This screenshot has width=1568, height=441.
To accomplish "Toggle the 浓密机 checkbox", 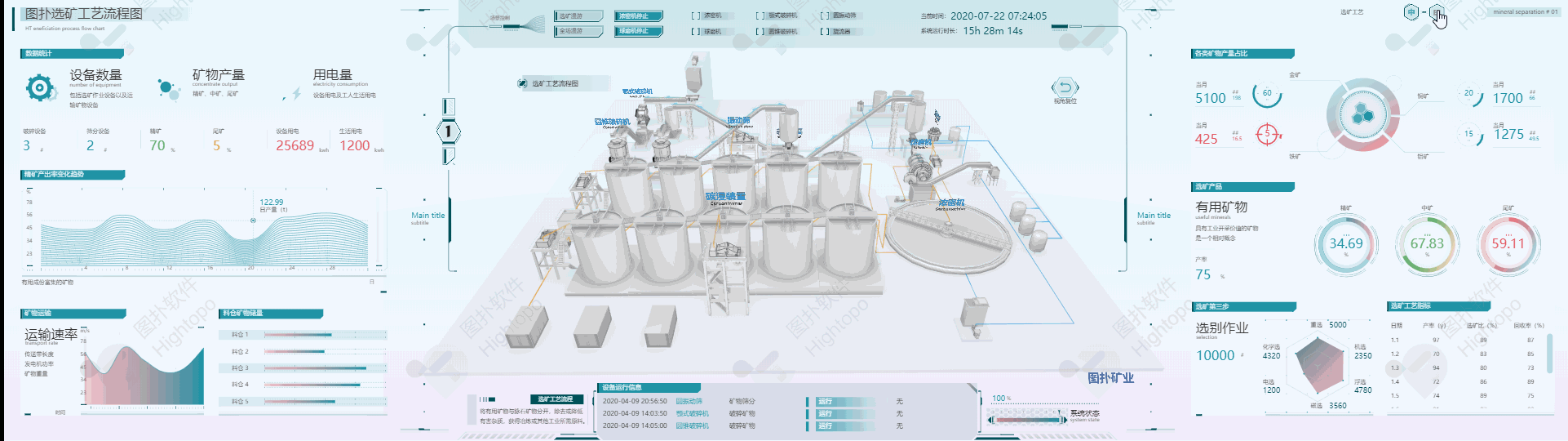I will tap(695, 16).
